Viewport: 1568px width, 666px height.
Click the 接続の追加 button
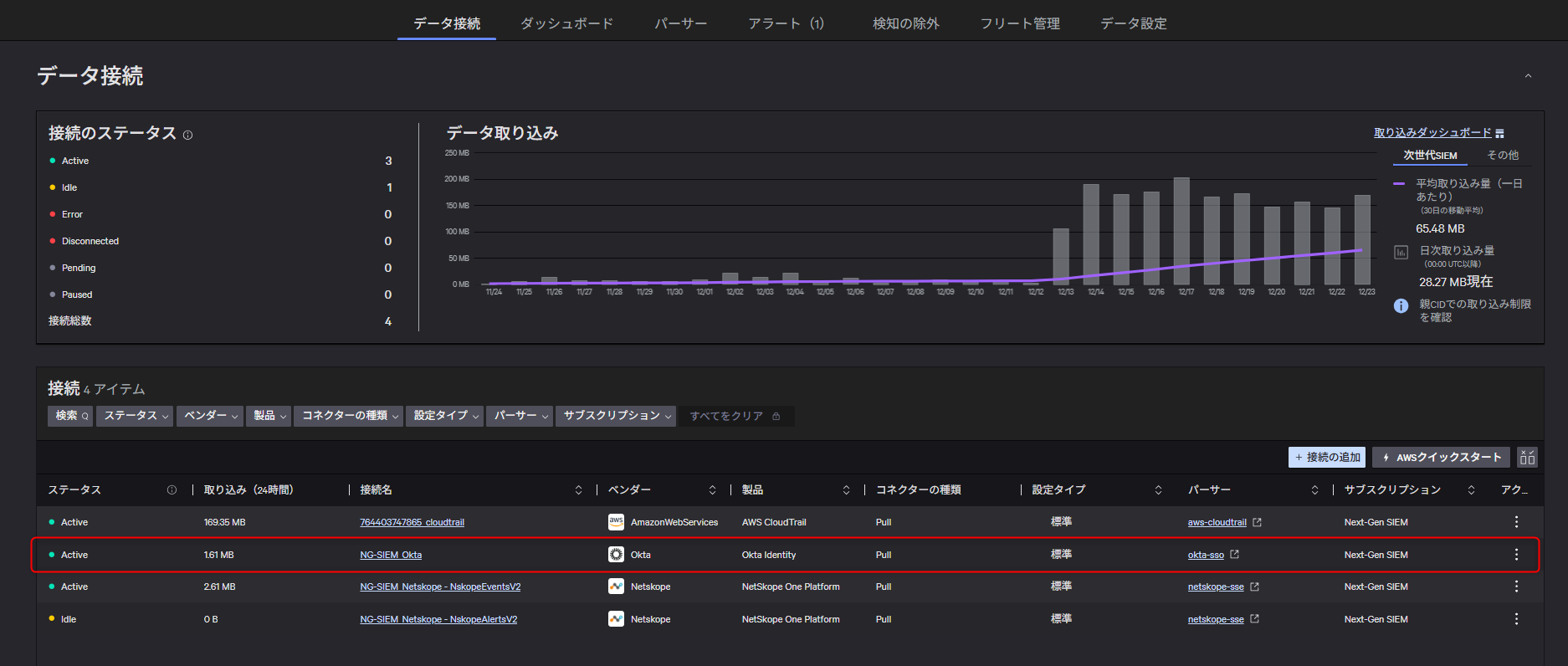coord(1327,458)
